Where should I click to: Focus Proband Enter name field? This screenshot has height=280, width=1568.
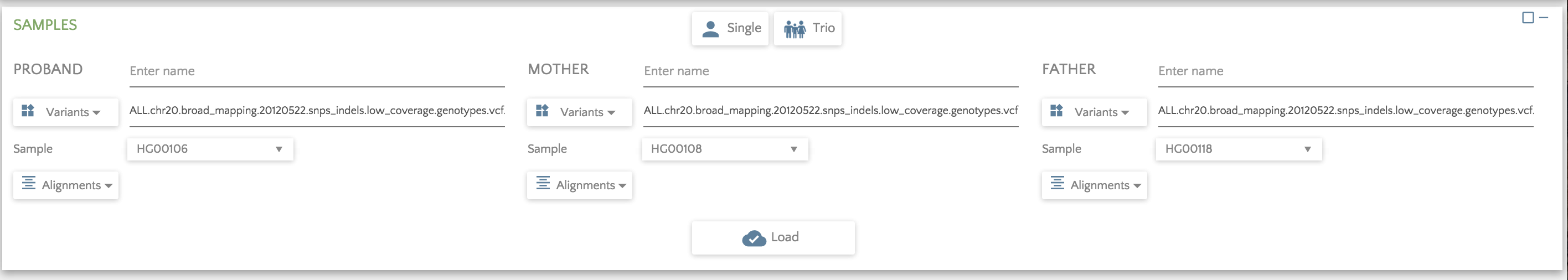point(317,71)
